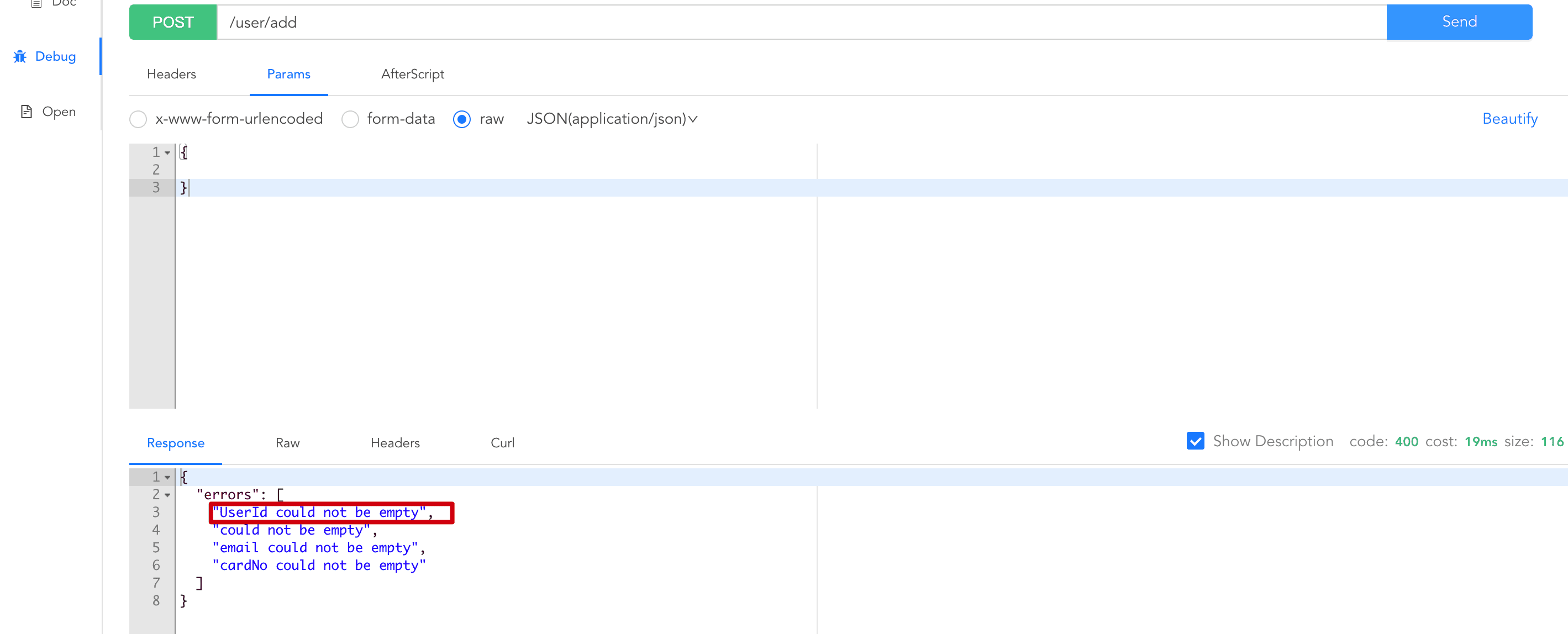Click the Doc icon in sidebar
This screenshot has height=634, width=1568.
pyautogui.click(x=36, y=4)
